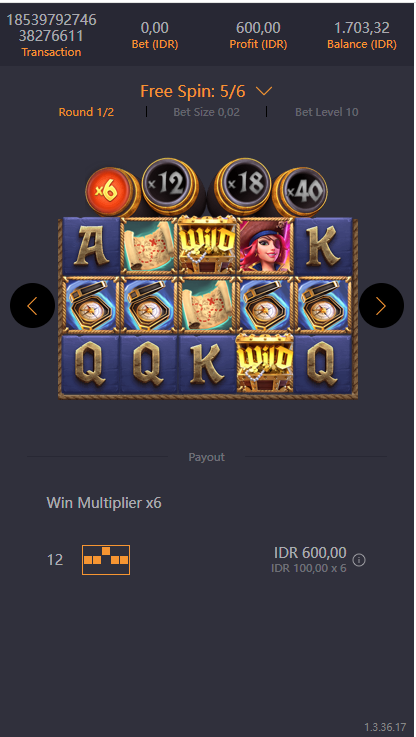Click the x12 multiplier barrel

pyautogui.click(x=170, y=185)
